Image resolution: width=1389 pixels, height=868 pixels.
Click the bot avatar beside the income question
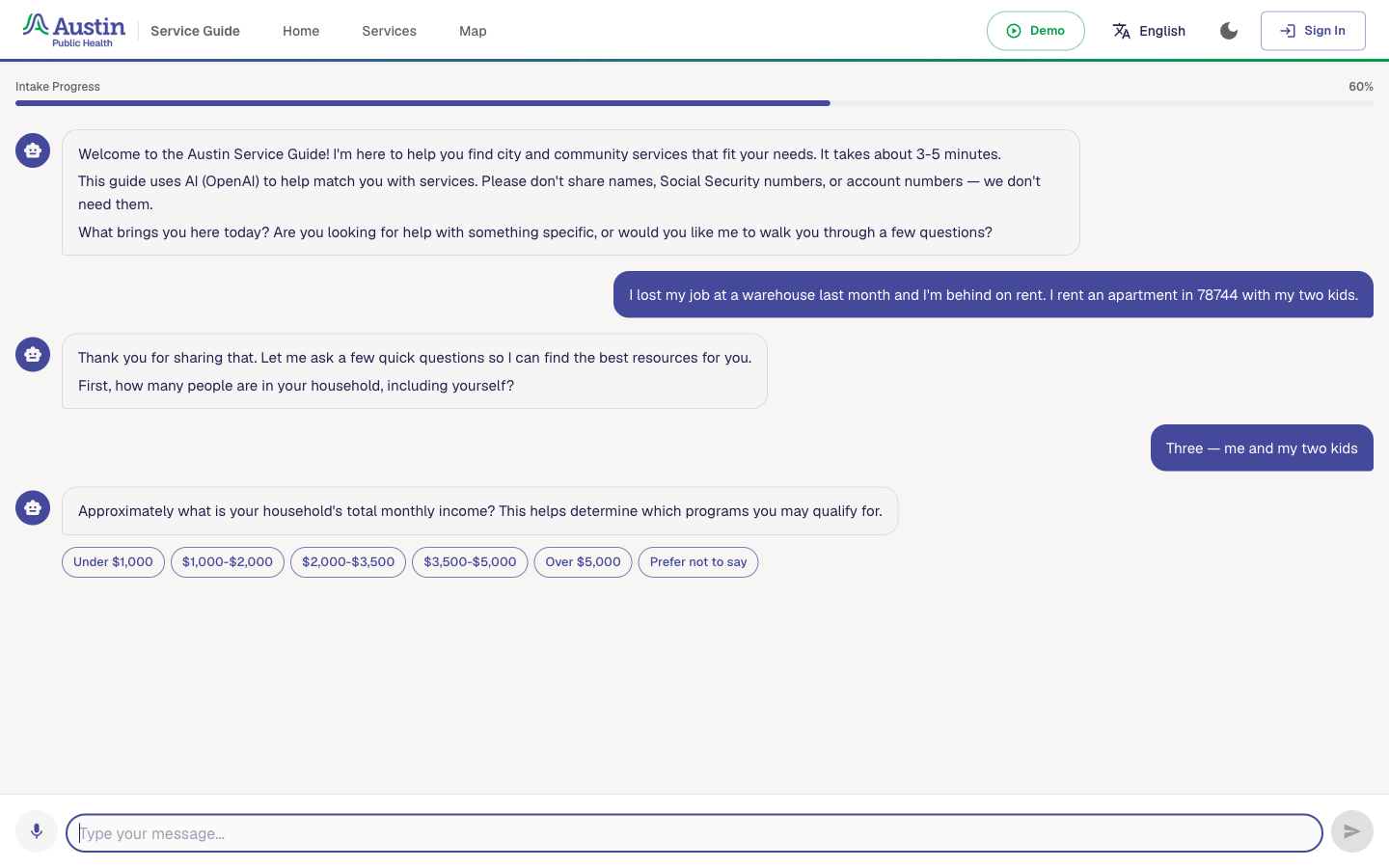click(33, 507)
